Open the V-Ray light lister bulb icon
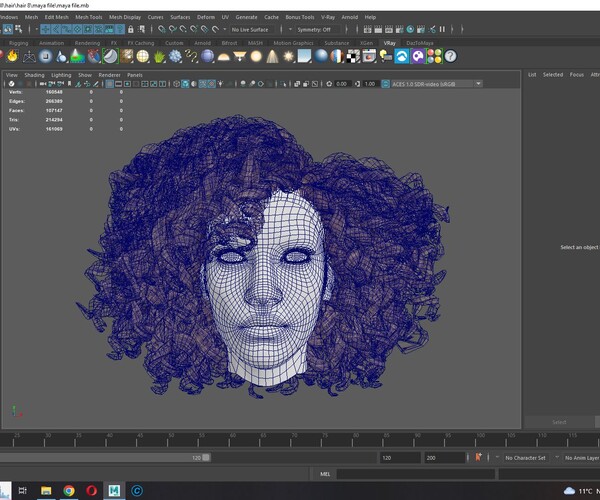Screen dimensions: 600x500 (x=386, y=56)
